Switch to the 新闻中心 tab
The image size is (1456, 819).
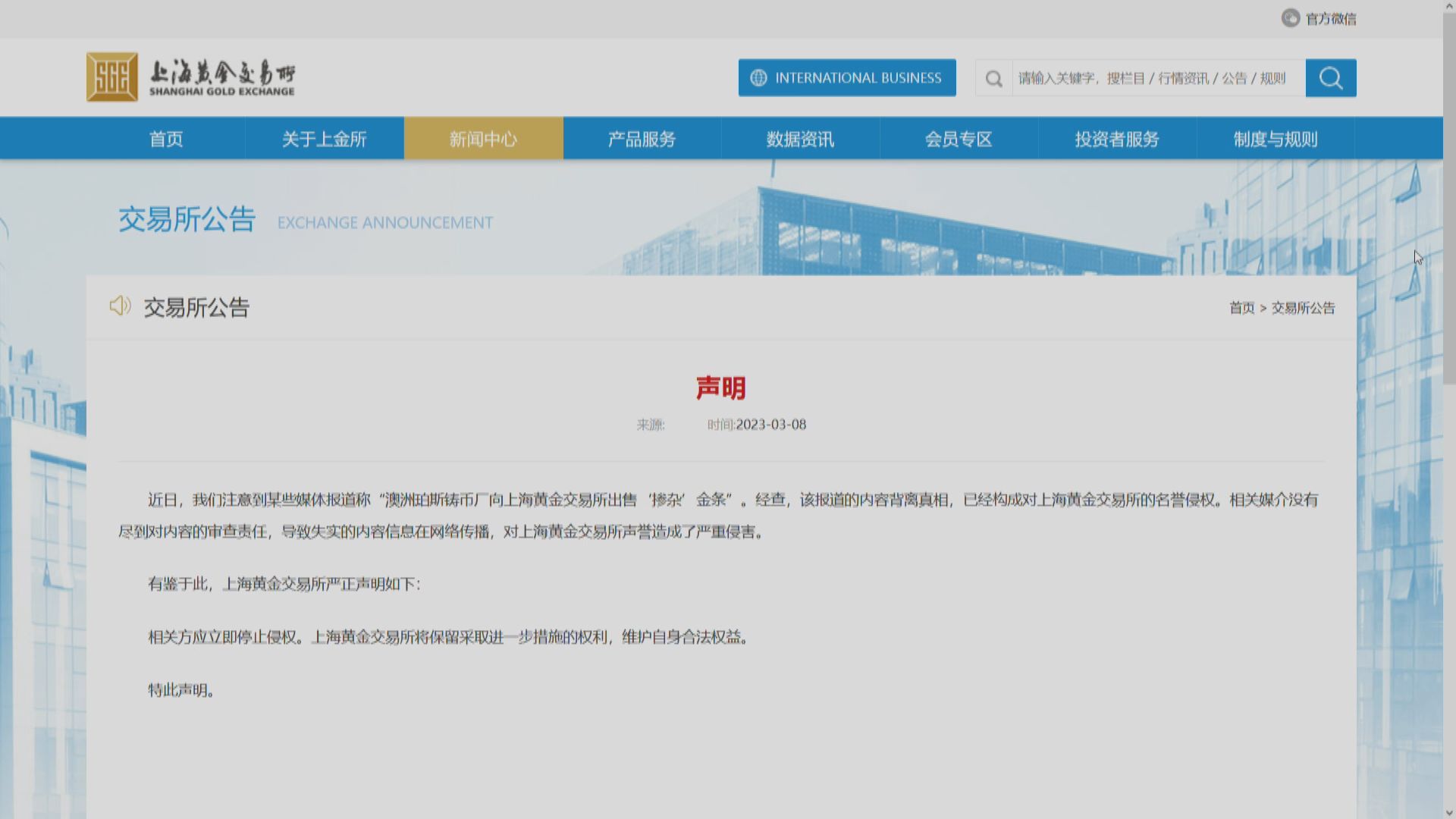tap(484, 139)
